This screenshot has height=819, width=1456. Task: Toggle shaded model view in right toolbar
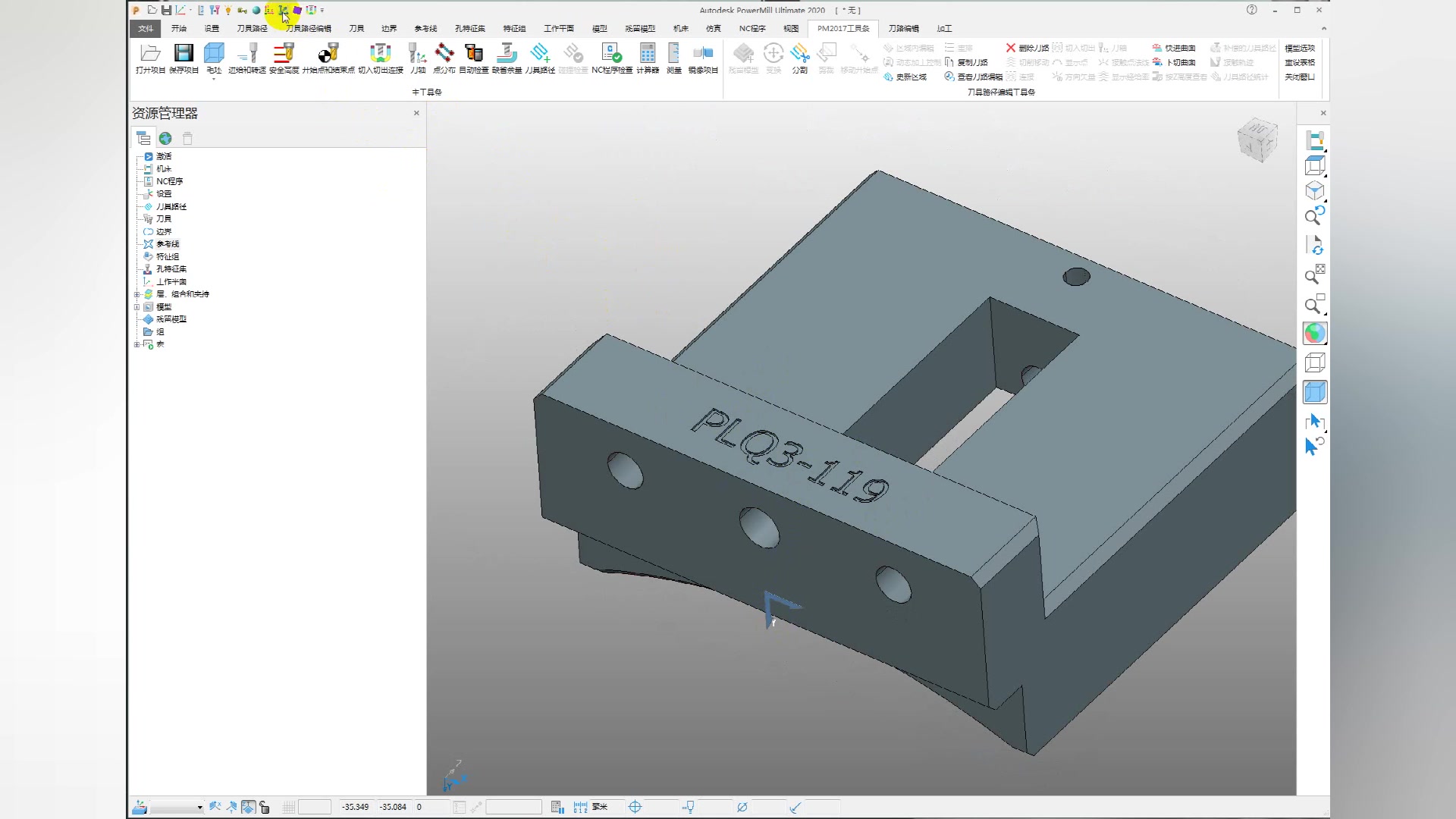point(1315,392)
